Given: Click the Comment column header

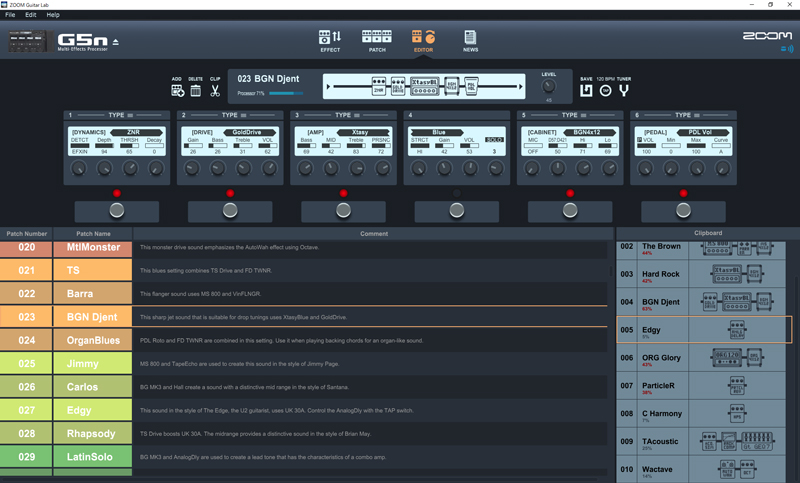Looking at the screenshot, I should [x=373, y=234].
